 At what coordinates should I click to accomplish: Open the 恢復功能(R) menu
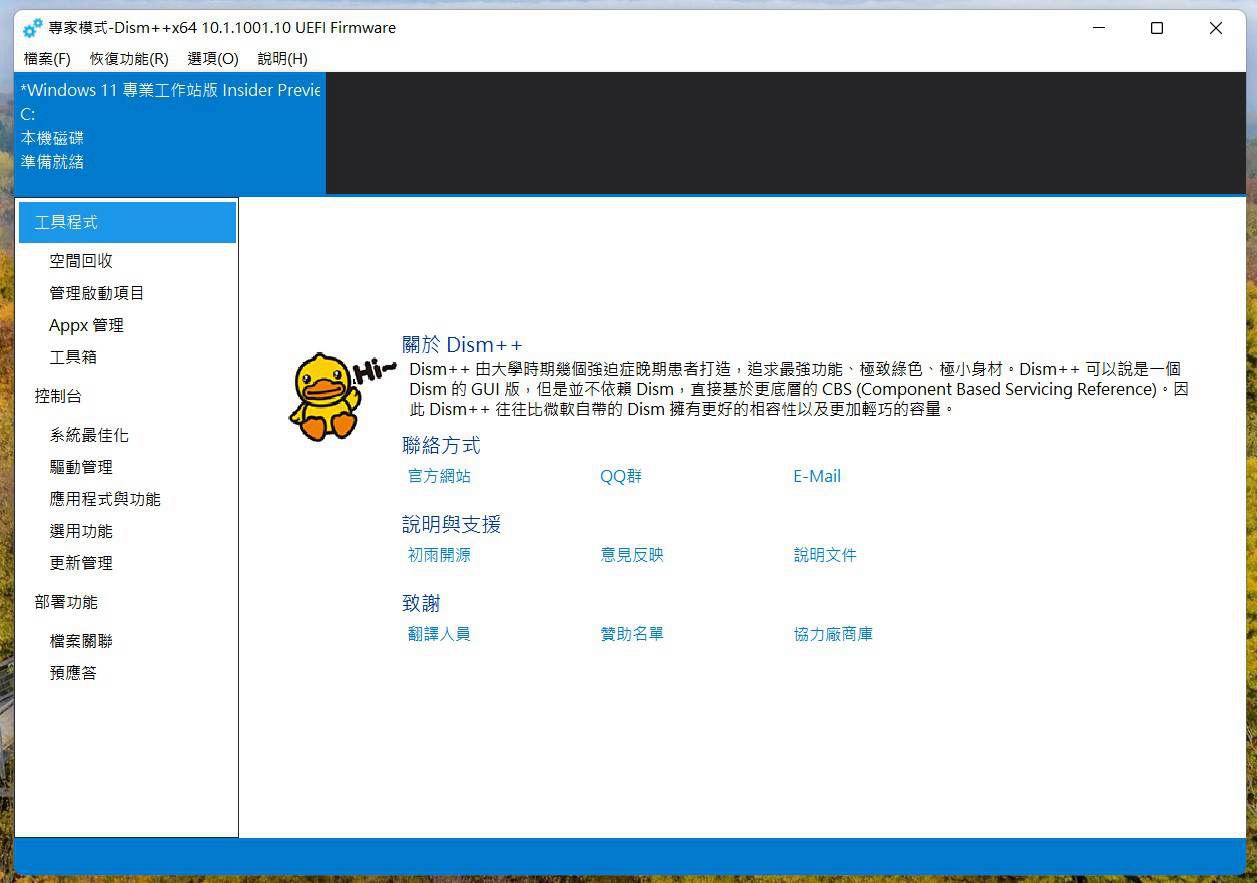tap(129, 58)
